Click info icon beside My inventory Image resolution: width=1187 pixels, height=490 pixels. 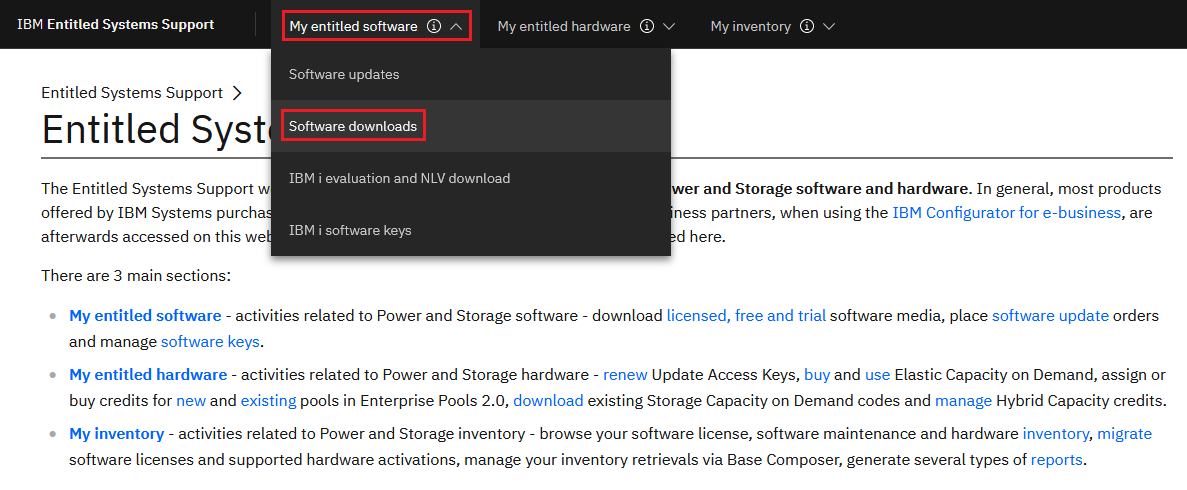click(x=807, y=27)
